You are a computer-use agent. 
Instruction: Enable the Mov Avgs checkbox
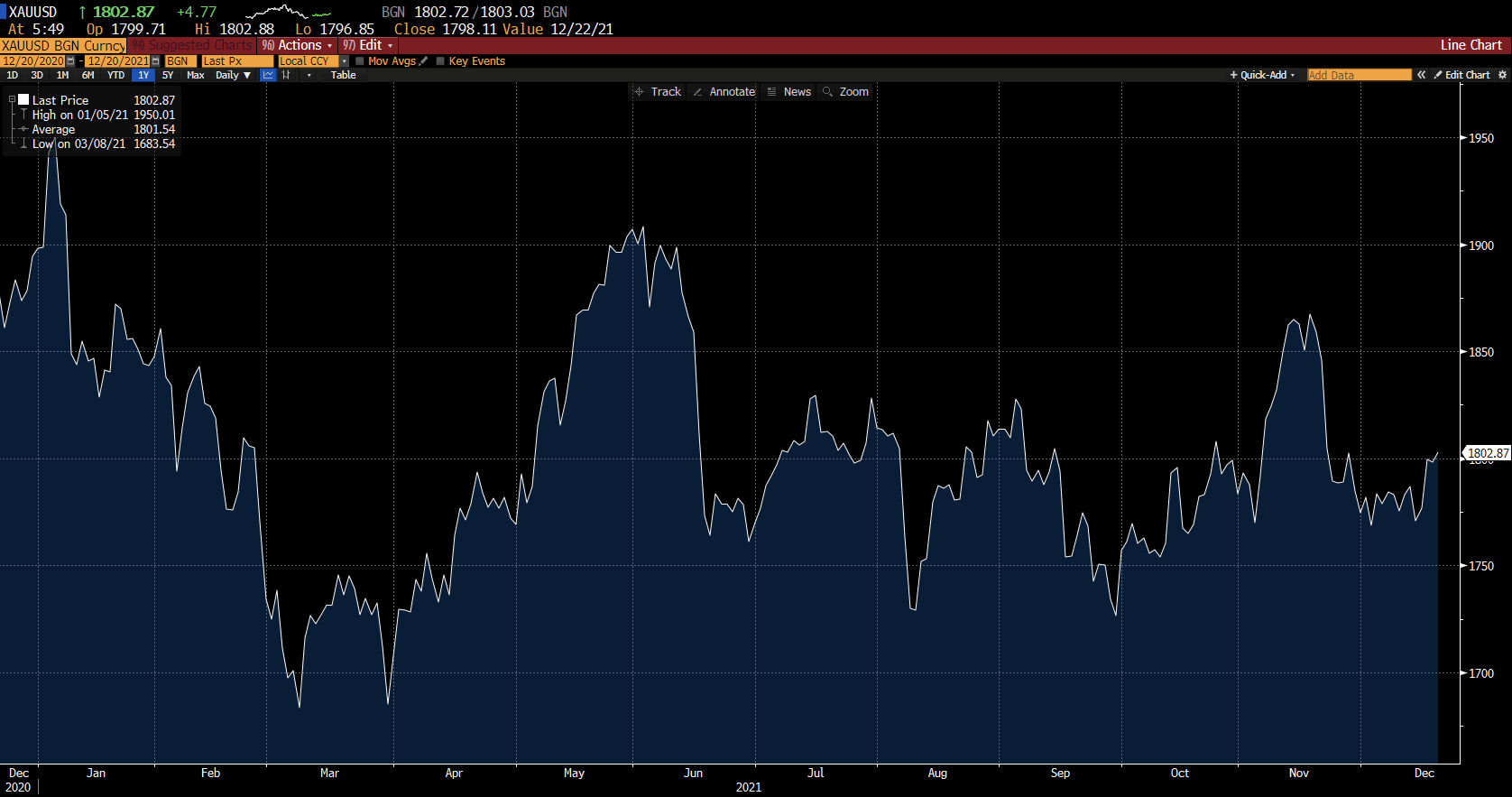point(360,61)
